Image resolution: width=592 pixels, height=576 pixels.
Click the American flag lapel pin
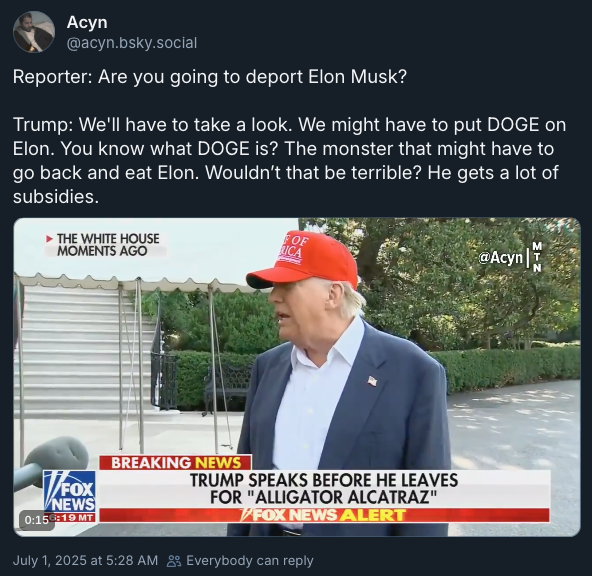pos(372,381)
